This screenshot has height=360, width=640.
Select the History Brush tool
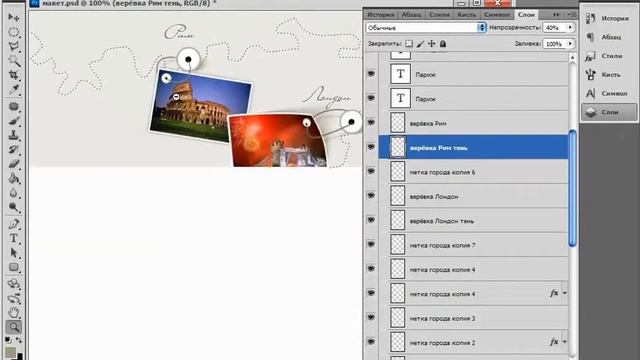(14, 149)
